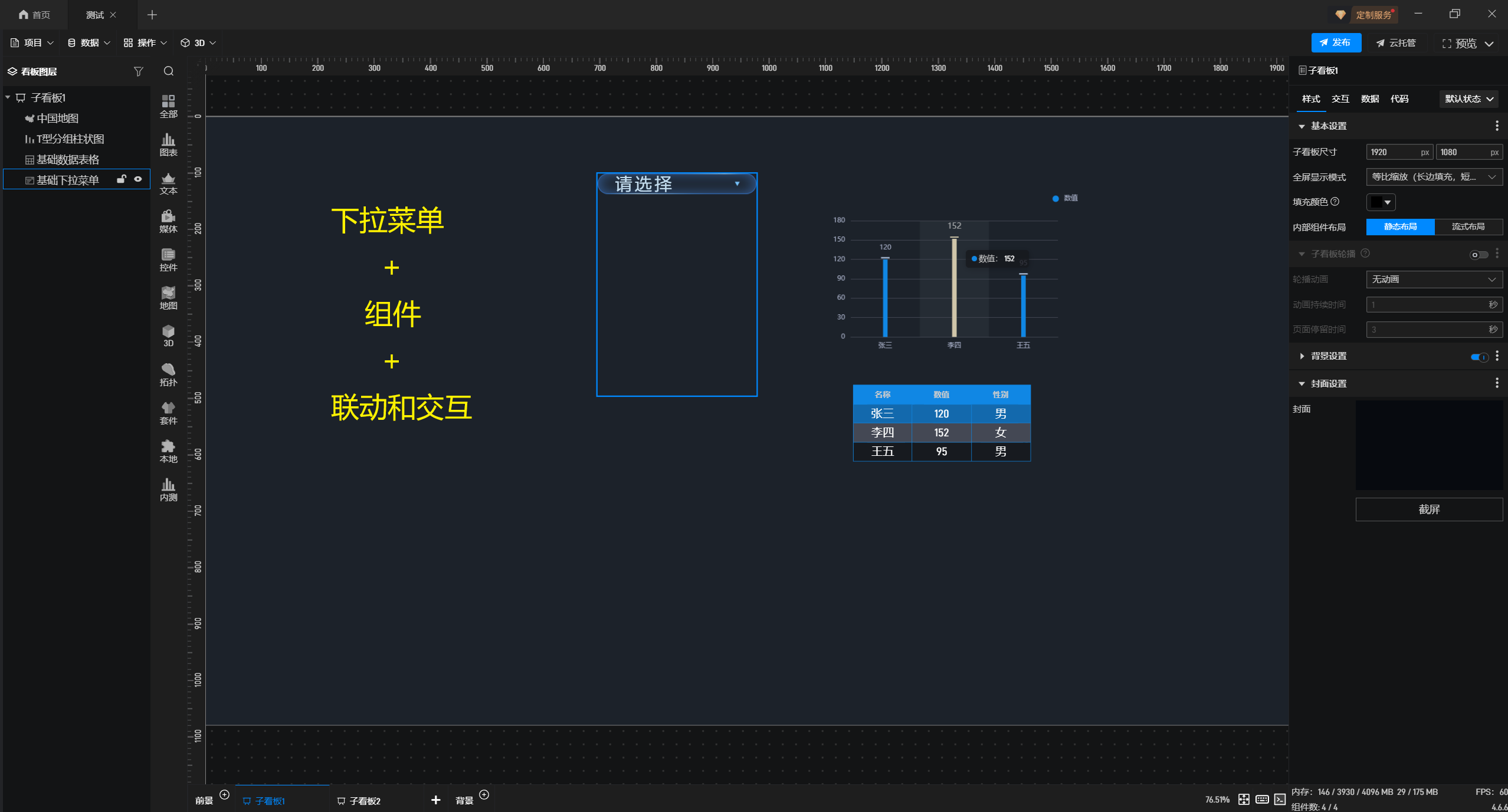Open the 数据 menu in toolbar
This screenshot has height=812, width=1508.
pyautogui.click(x=89, y=43)
